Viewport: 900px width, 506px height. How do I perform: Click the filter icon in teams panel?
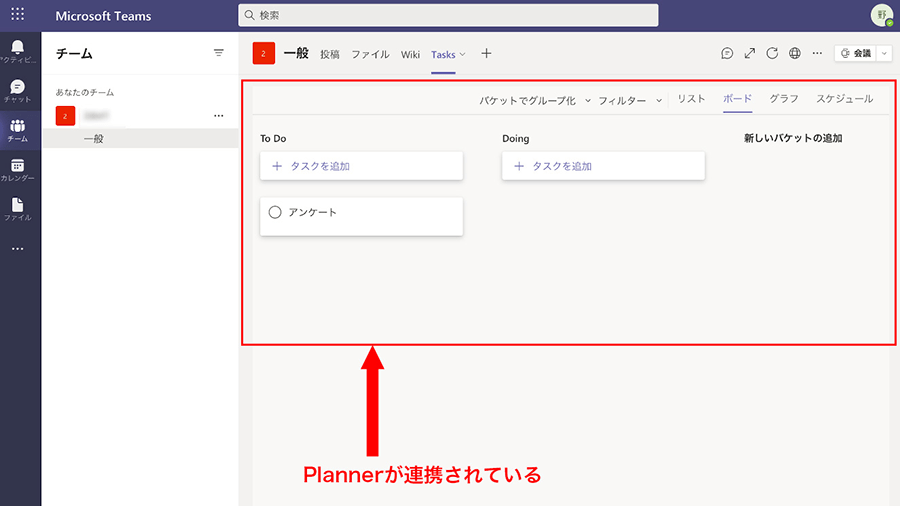(x=219, y=53)
